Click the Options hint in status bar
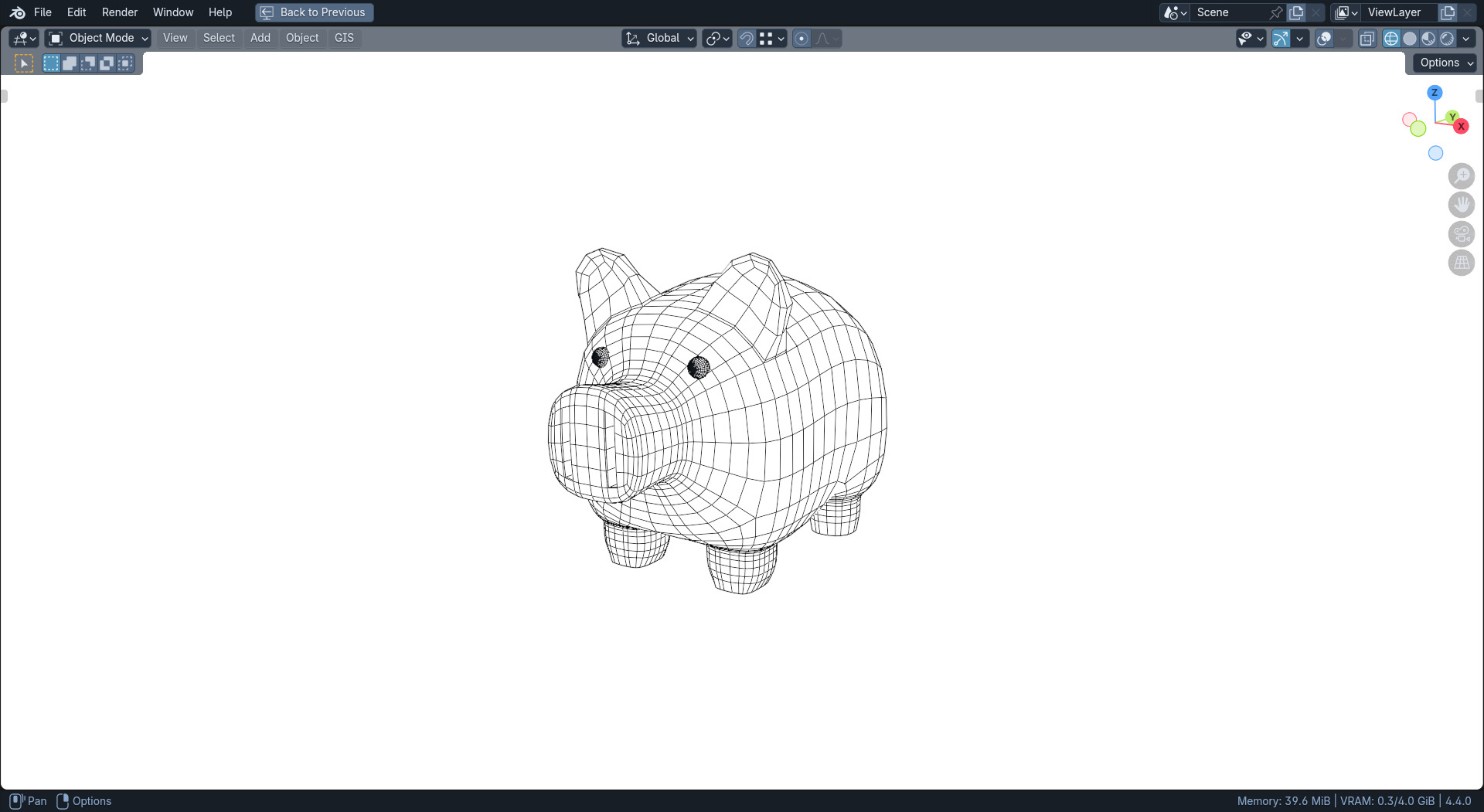The height and width of the screenshot is (812, 1484). [84, 801]
